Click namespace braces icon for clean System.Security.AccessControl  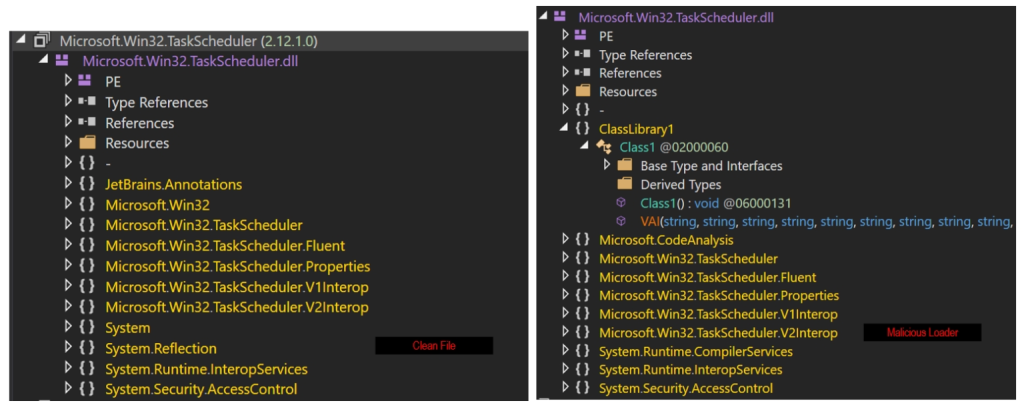[x=87, y=389]
